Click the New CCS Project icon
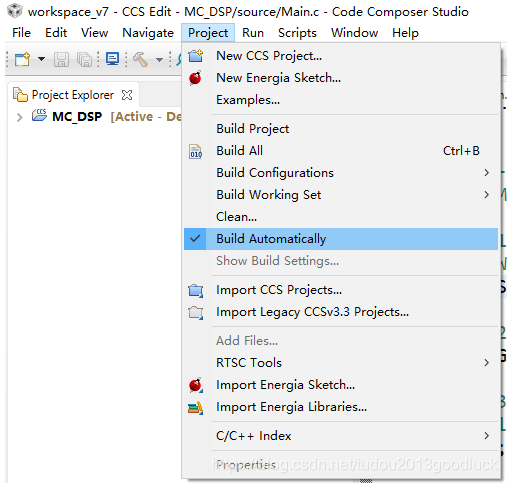 pyautogui.click(x=196, y=56)
